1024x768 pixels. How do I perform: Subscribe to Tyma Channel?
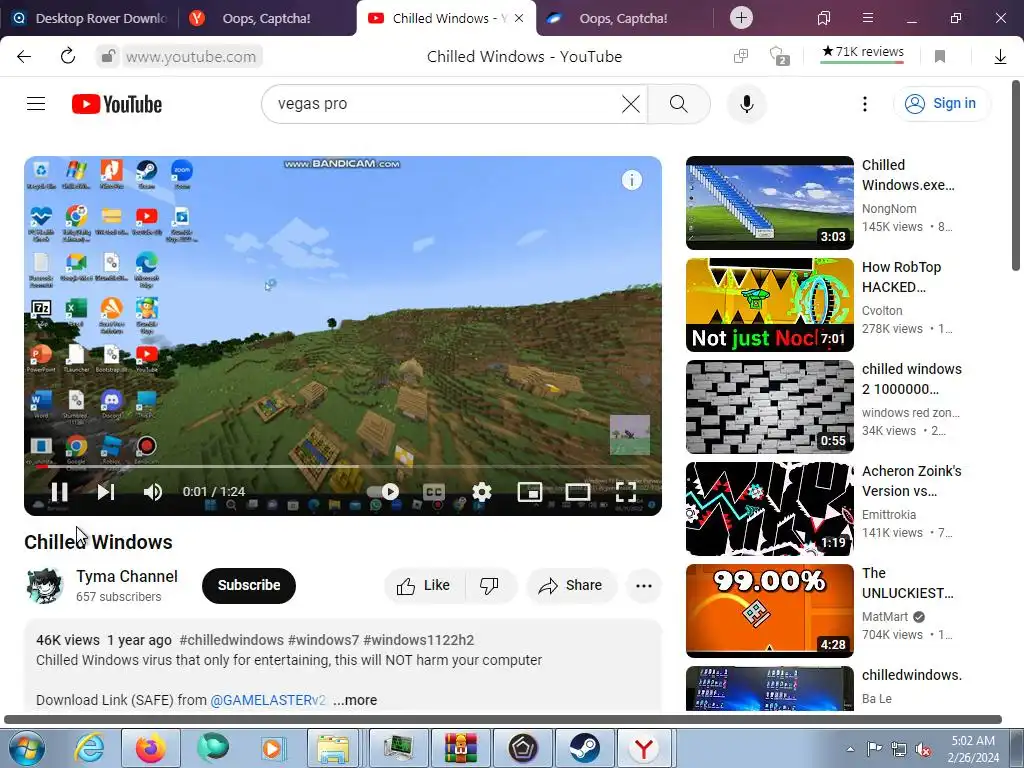(x=249, y=585)
